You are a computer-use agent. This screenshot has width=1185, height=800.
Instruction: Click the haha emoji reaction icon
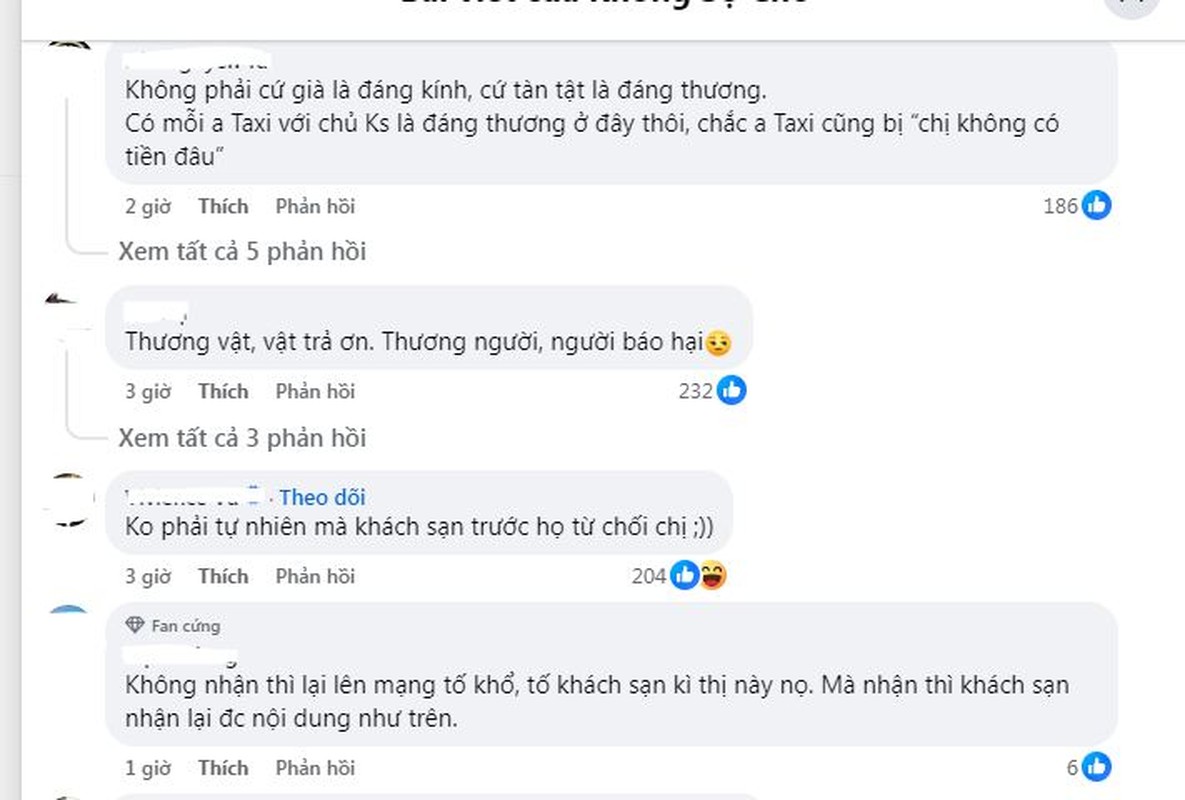tap(713, 576)
